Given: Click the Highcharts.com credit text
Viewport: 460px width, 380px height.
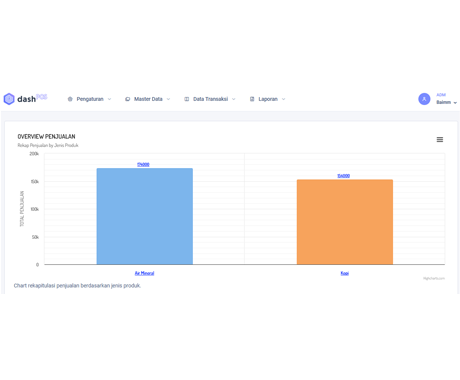Looking at the screenshot, I should (434, 278).
